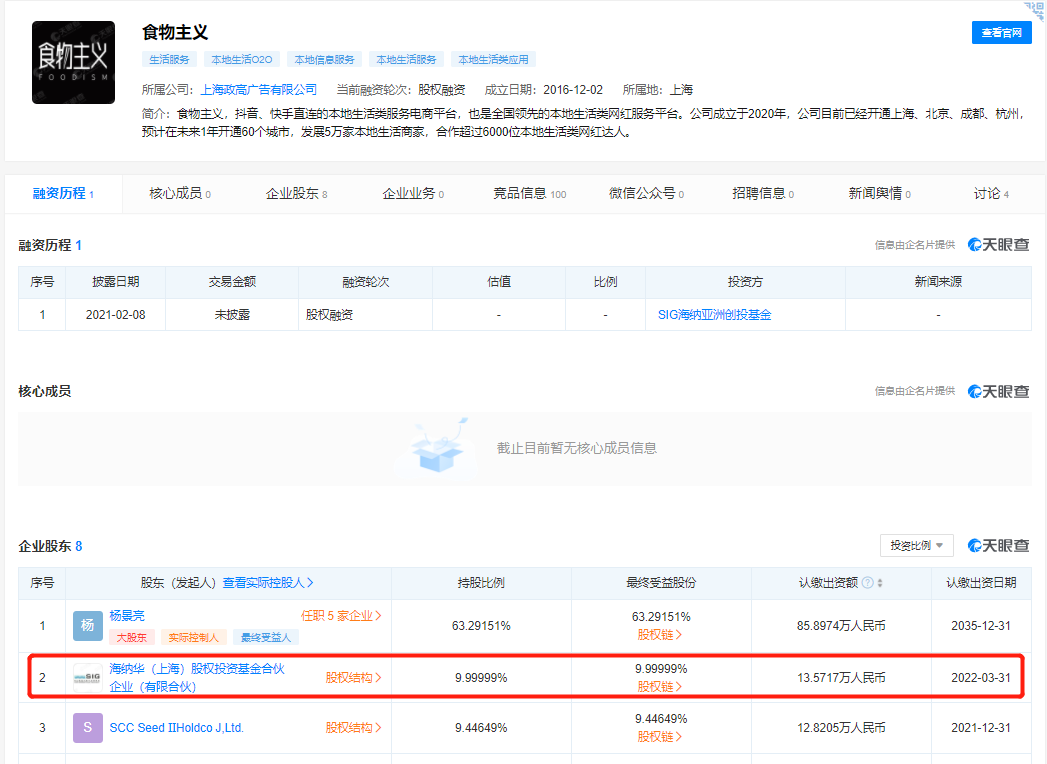Click the 查看官网 button
Viewport: 1047px width, 764px height.
1001,32
